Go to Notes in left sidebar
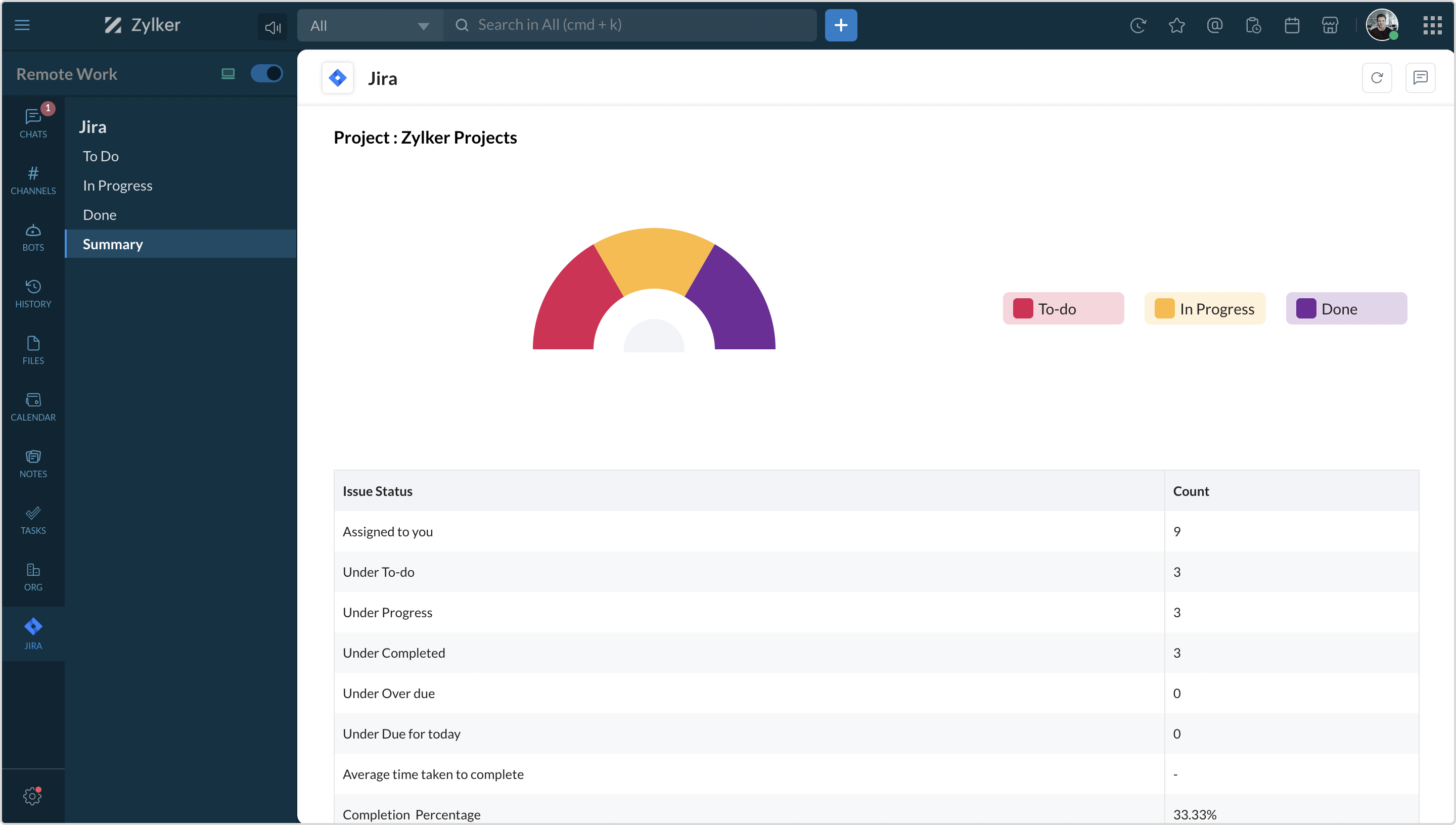1456x825 pixels. pos(33,463)
